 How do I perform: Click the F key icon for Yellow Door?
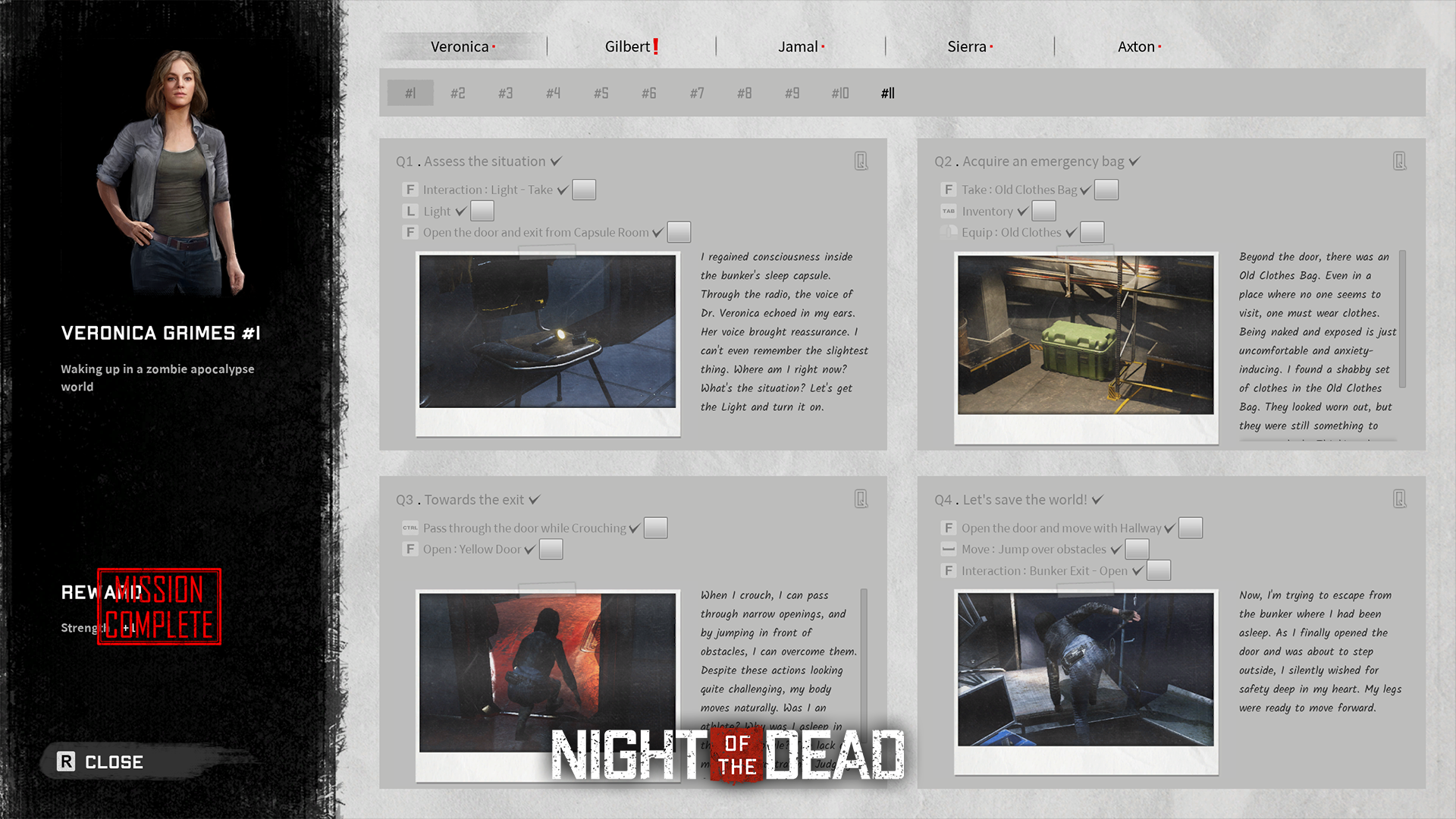pos(410,549)
